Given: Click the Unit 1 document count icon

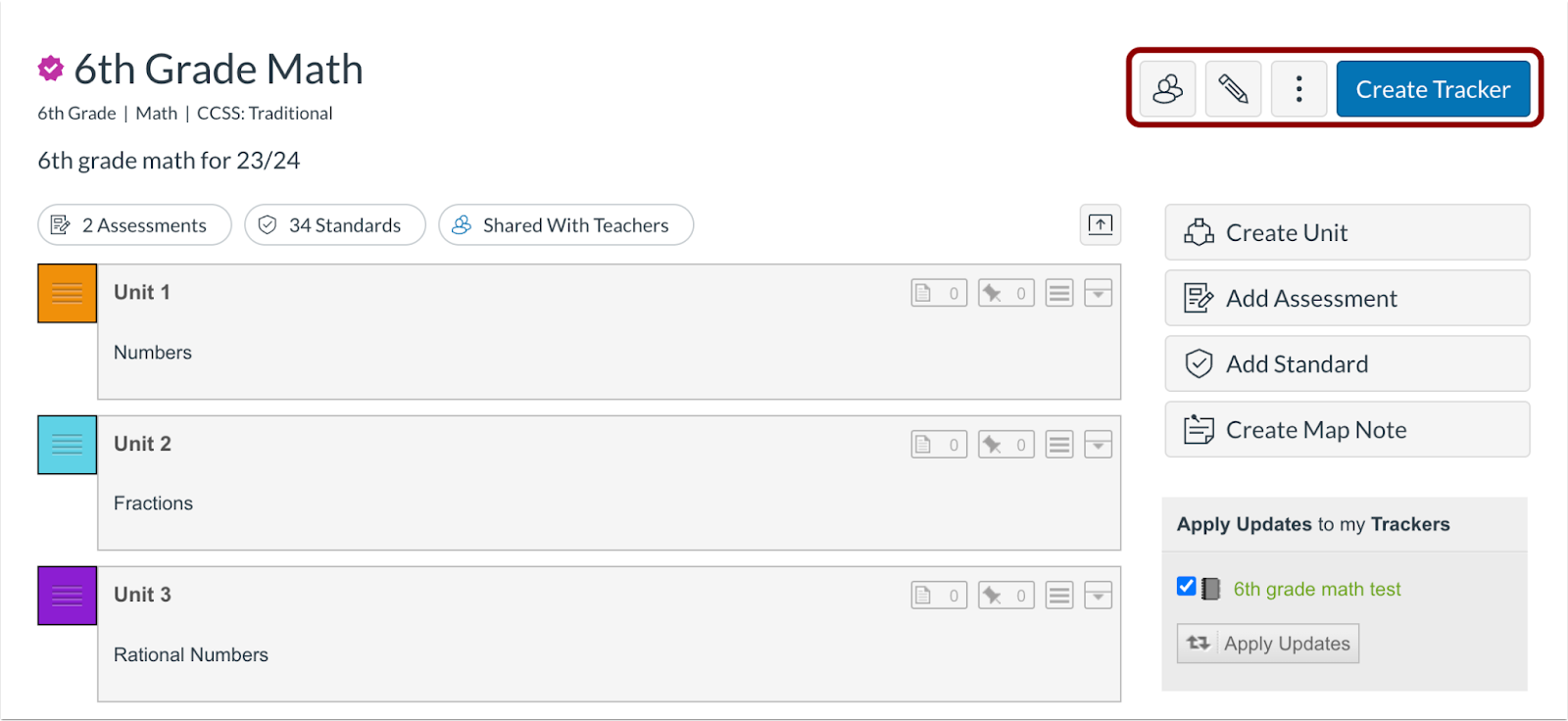Looking at the screenshot, I should pyautogui.click(x=939, y=293).
